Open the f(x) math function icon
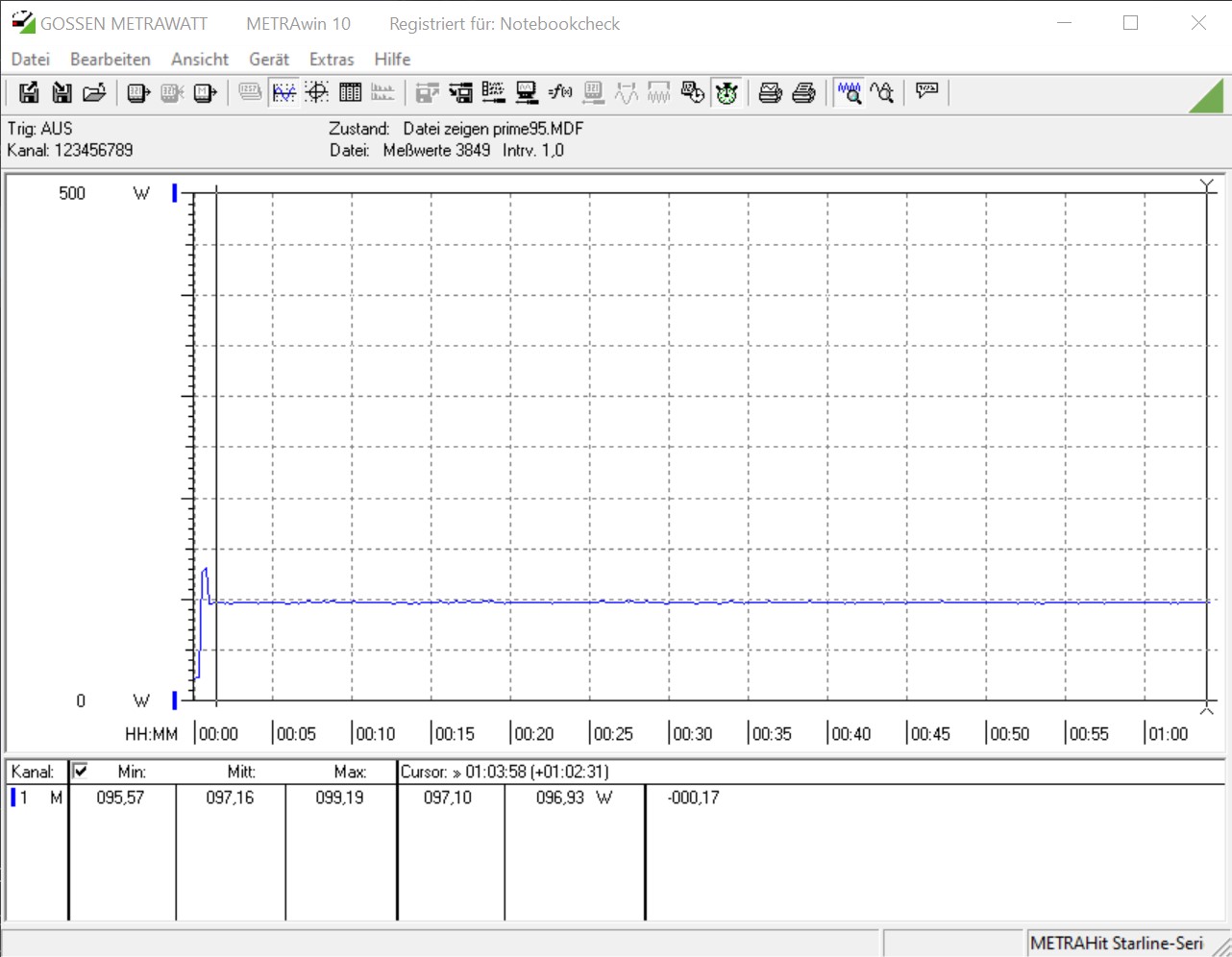This screenshot has width=1232, height=957. click(560, 92)
